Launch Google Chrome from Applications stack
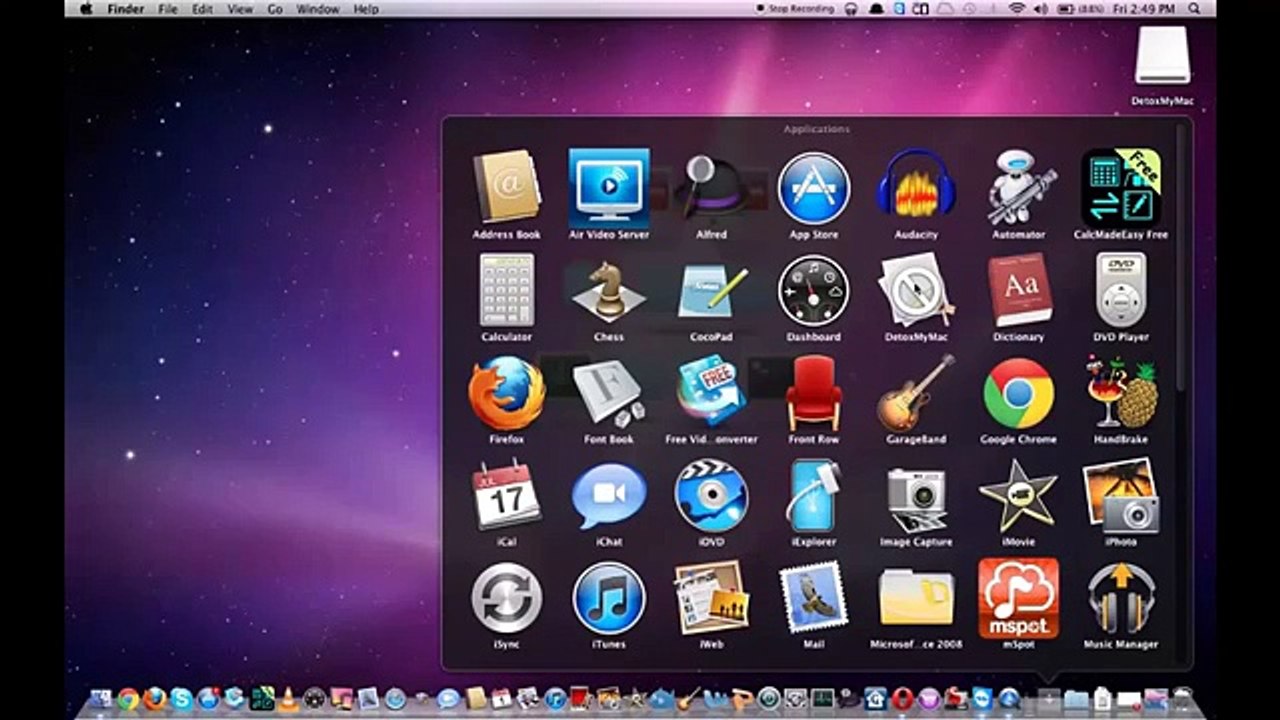Image resolution: width=1280 pixels, height=720 pixels. tap(1018, 394)
